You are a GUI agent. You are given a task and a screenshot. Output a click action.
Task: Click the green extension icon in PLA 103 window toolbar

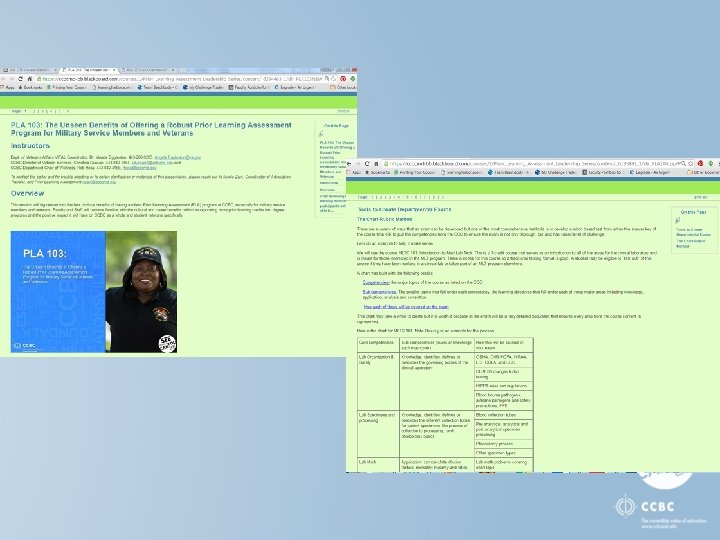pyautogui.click(x=353, y=79)
